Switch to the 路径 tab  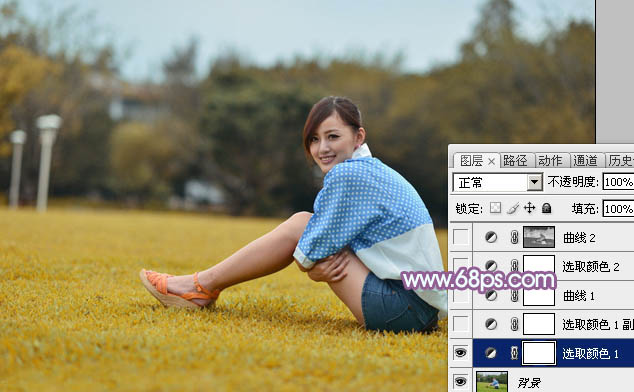[x=516, y=161]
